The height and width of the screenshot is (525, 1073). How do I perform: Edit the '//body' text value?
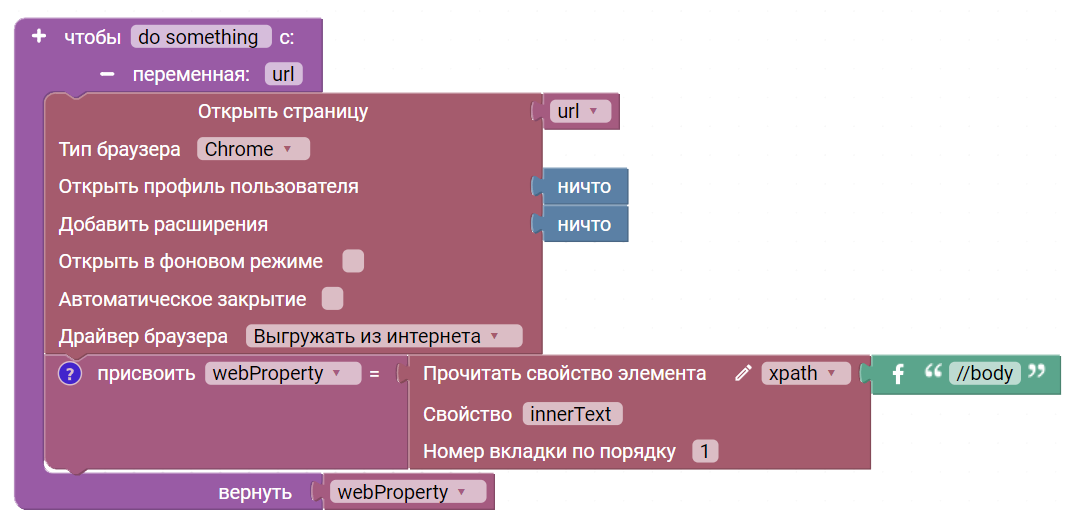coord(985,373)
